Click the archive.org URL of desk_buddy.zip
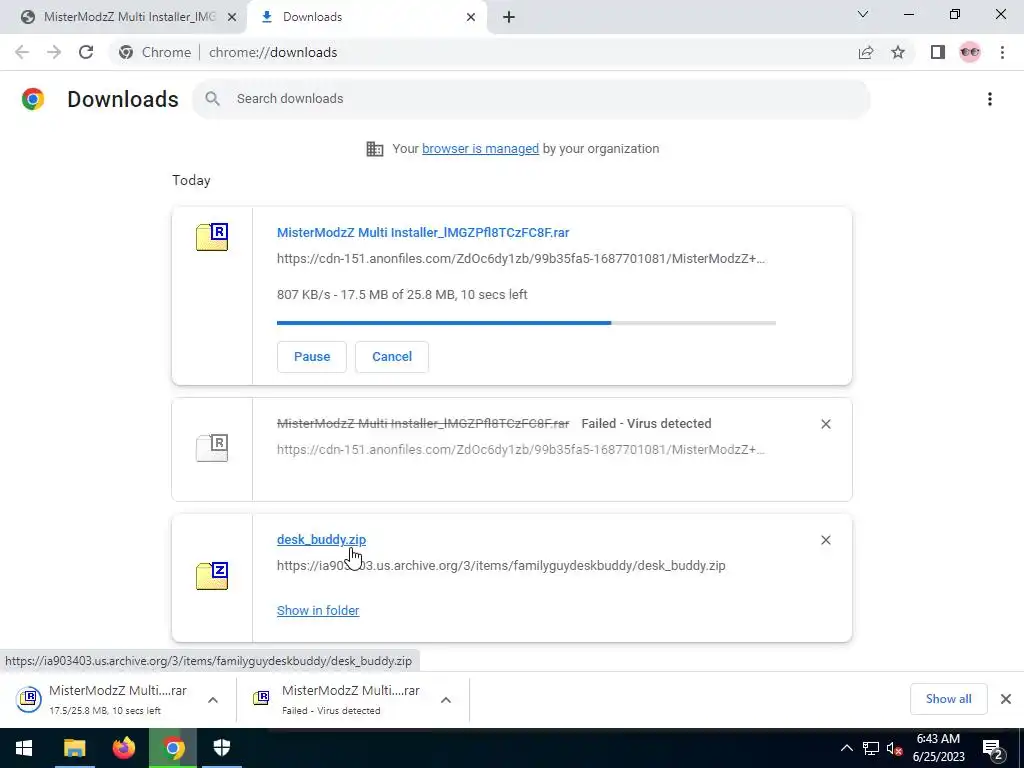The width and height of the screenshot is (1024, 768). pos(501,566)
